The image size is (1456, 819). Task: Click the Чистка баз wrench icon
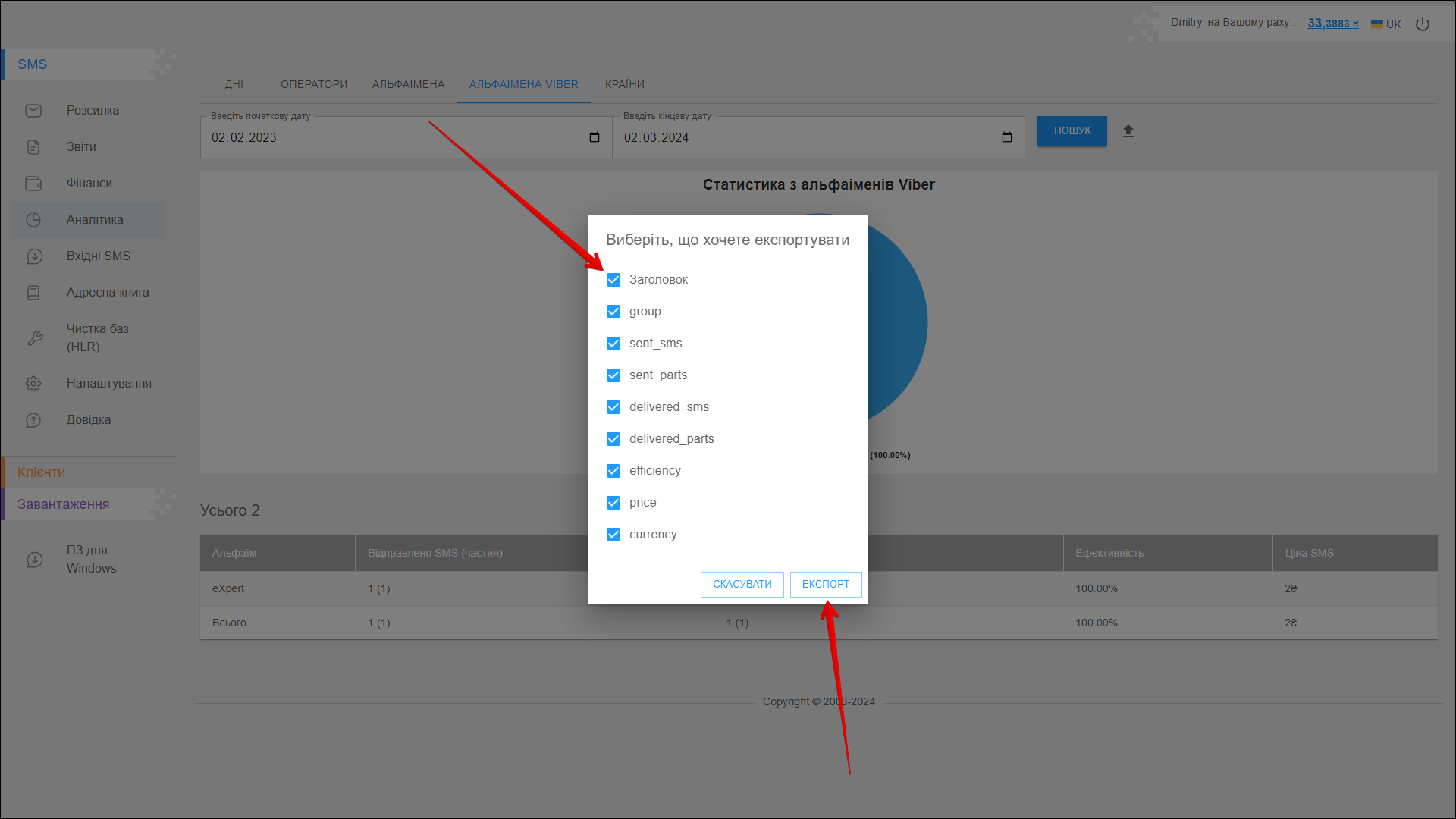pyautogui.click(x=35, y=338)
